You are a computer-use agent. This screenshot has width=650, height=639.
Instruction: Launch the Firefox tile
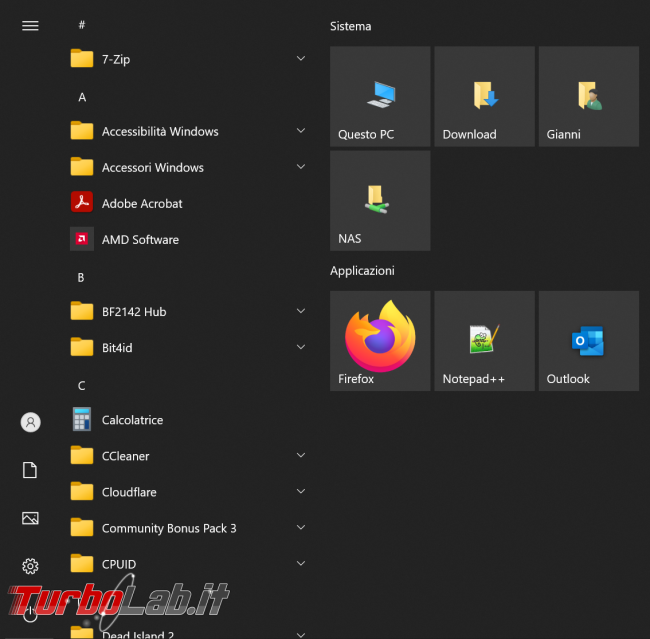pos(380,341)
